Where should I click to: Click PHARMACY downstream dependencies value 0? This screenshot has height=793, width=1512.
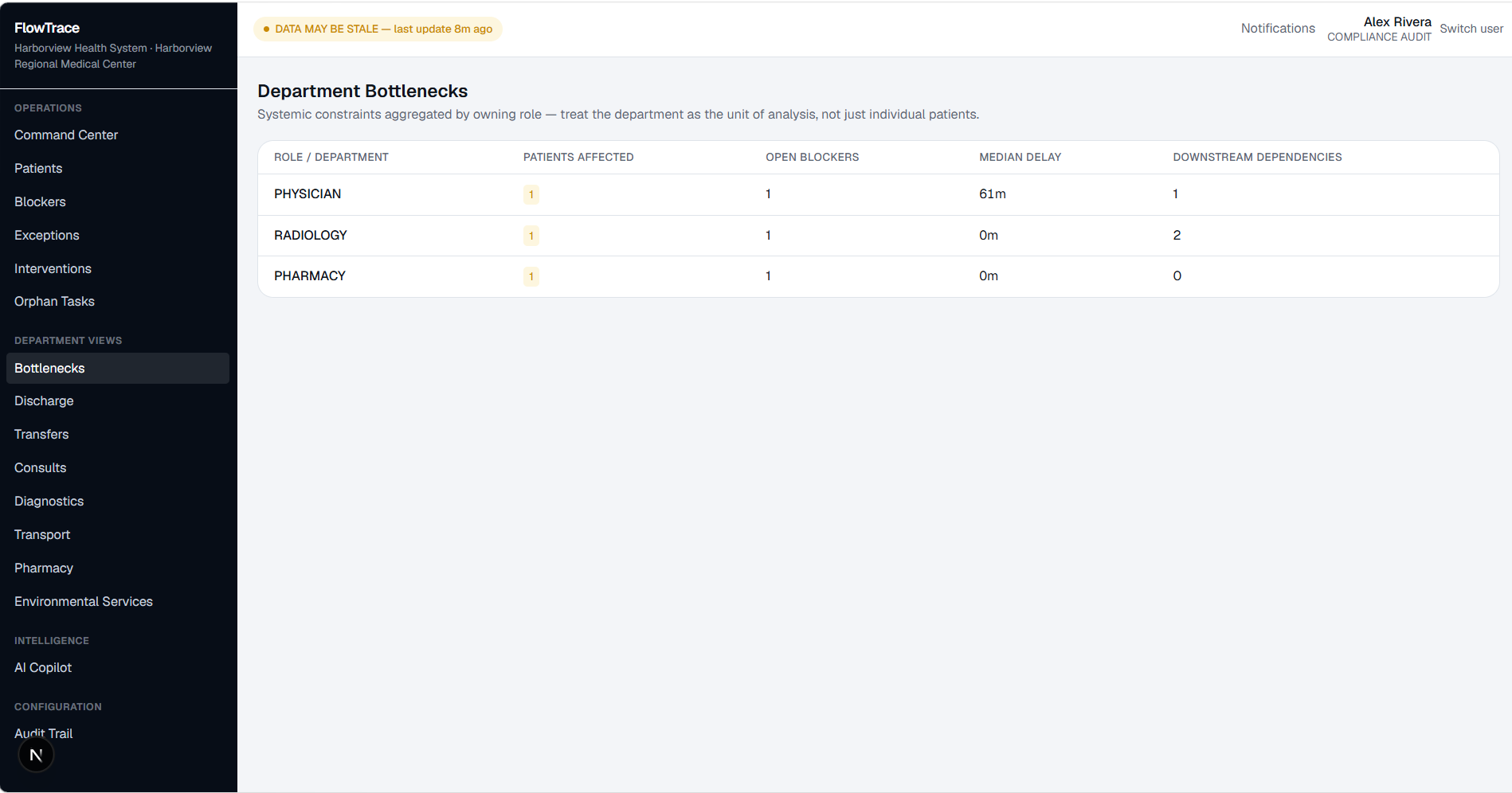coord(1177,276)
